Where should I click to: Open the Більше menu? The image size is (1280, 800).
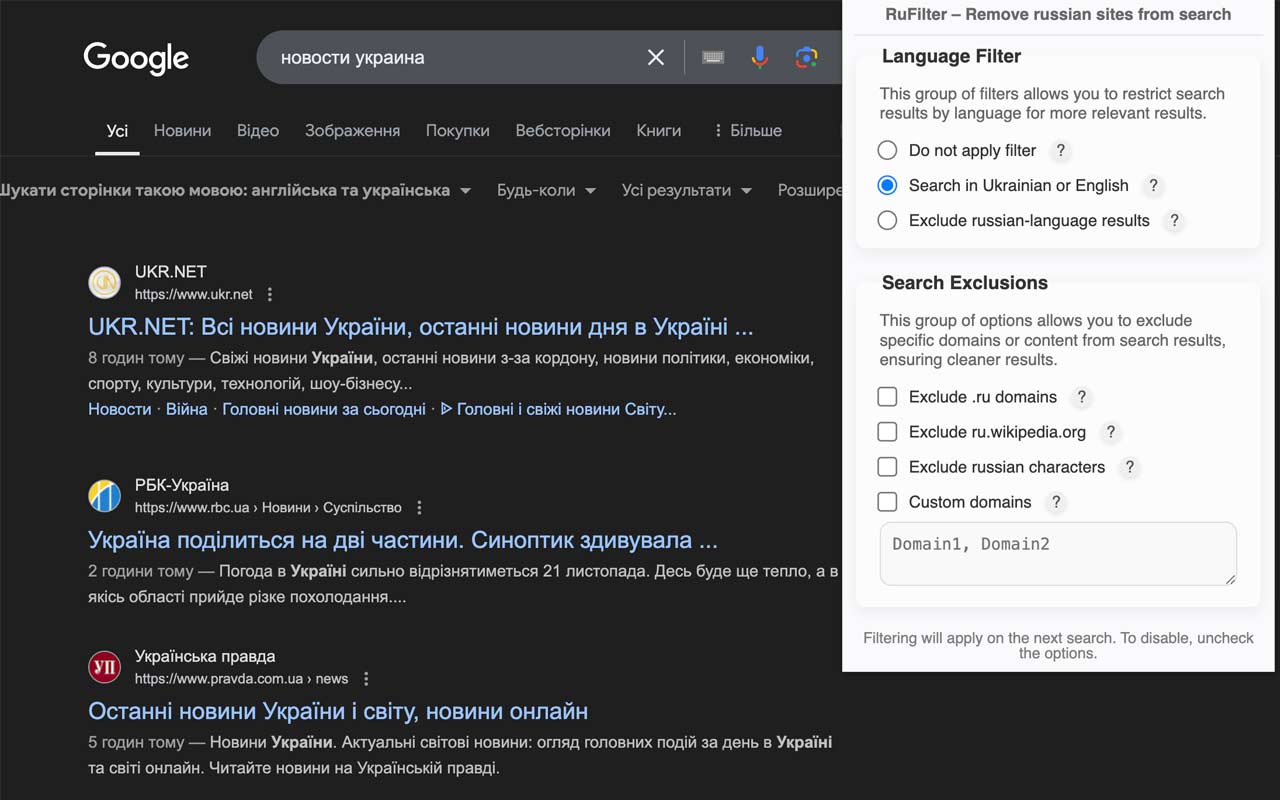tap(747, 130)
